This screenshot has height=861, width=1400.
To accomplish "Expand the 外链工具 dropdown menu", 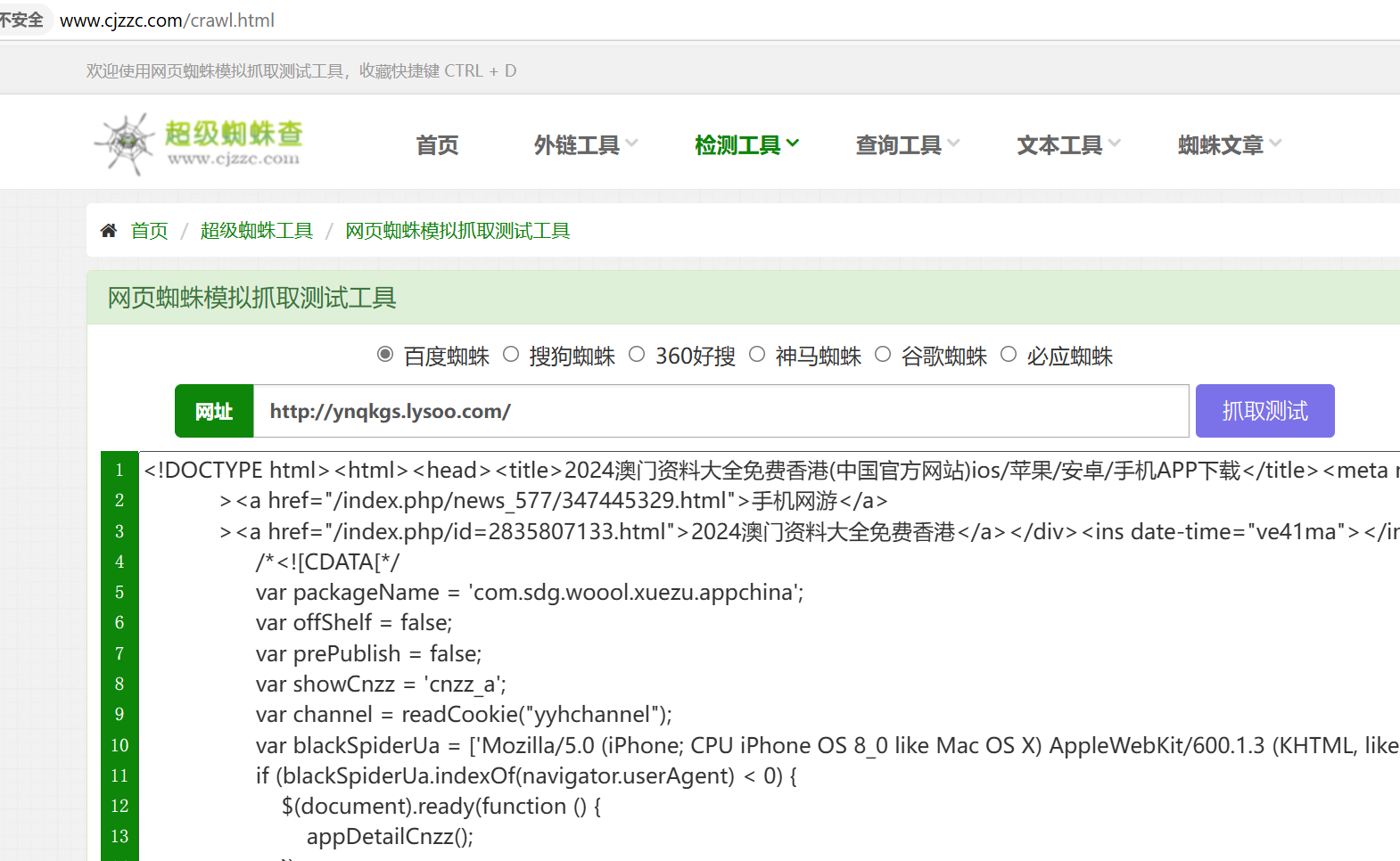I will pyautogui.click(x=586, y=144).
